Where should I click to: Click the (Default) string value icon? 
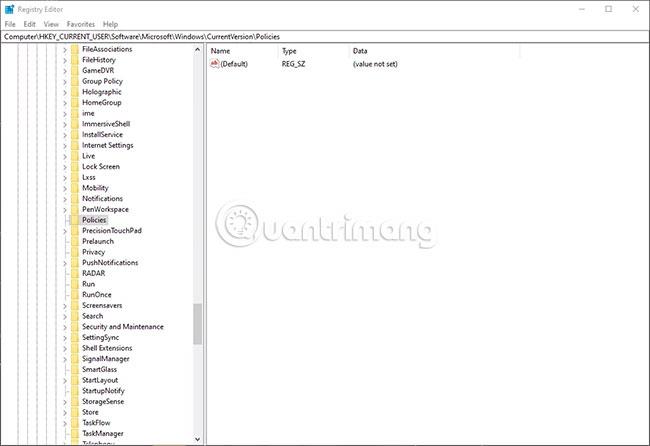pos(215,64)
